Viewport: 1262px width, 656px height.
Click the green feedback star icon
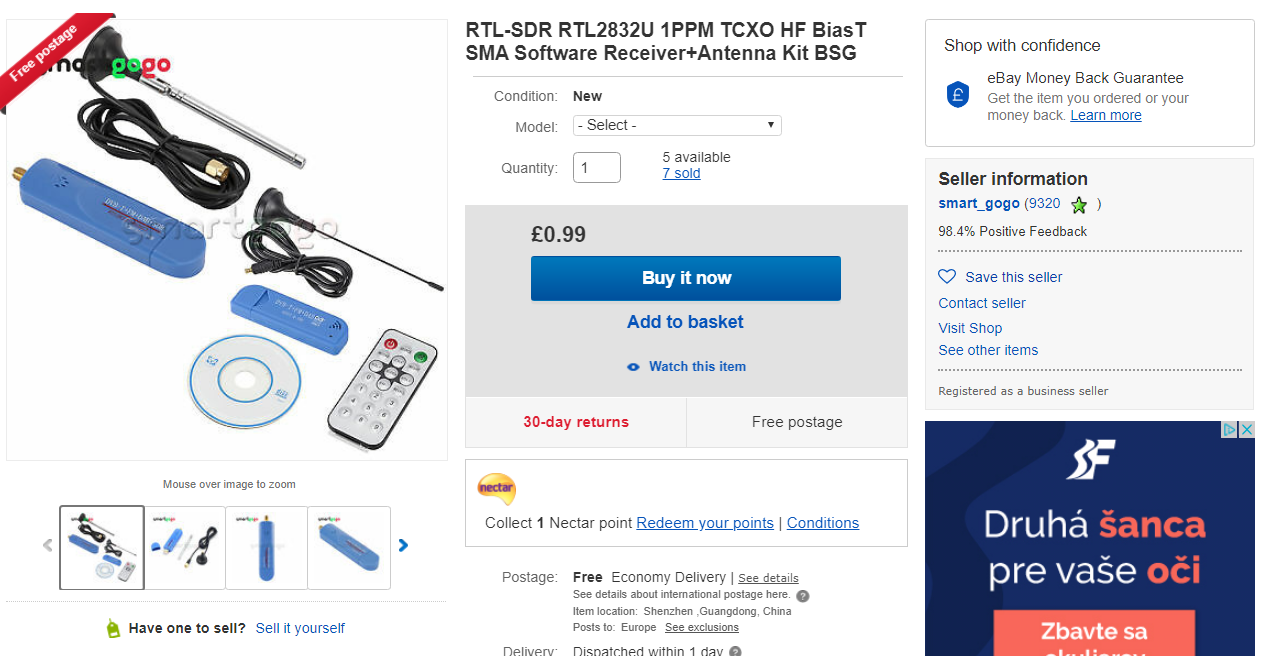pyautogui.click(x=1079, y=205)
